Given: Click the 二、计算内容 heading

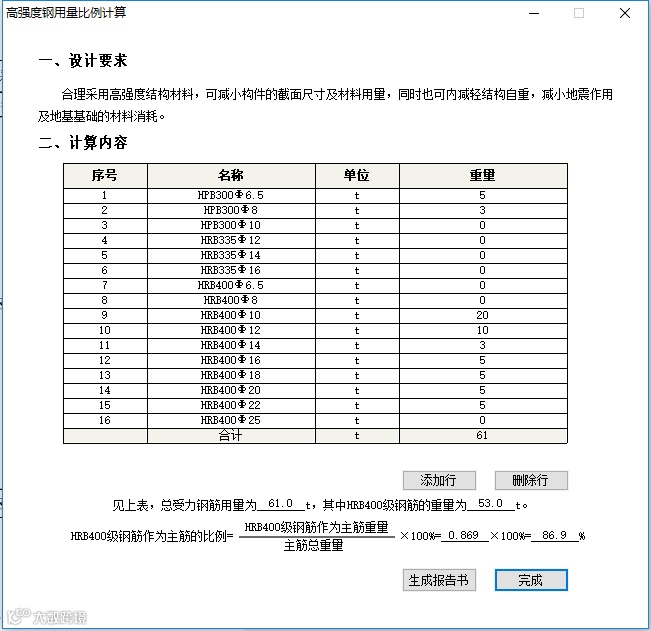Looking at the screenshot, I should (83, 142).
